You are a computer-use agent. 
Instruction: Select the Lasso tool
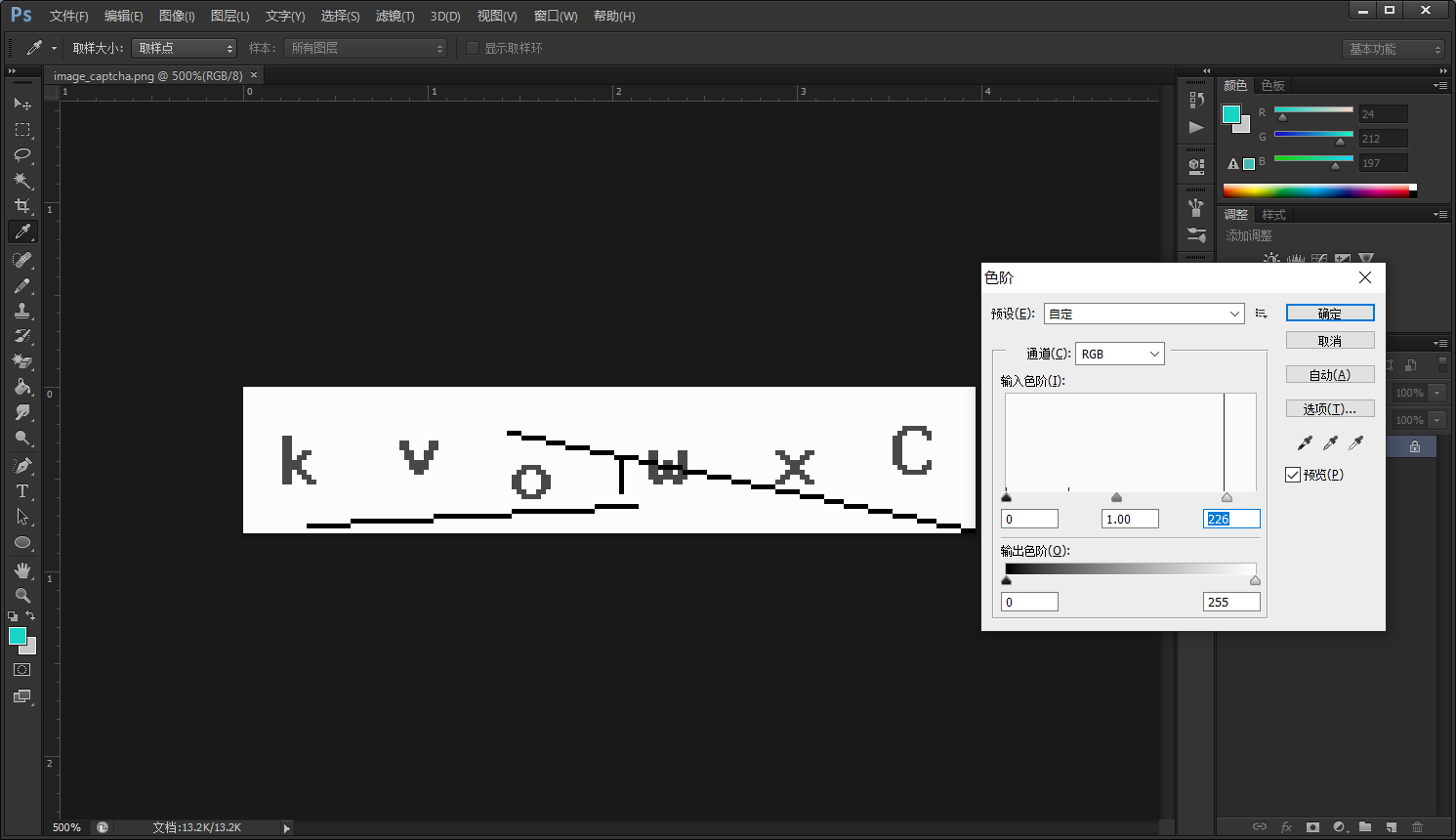(22, 155)
